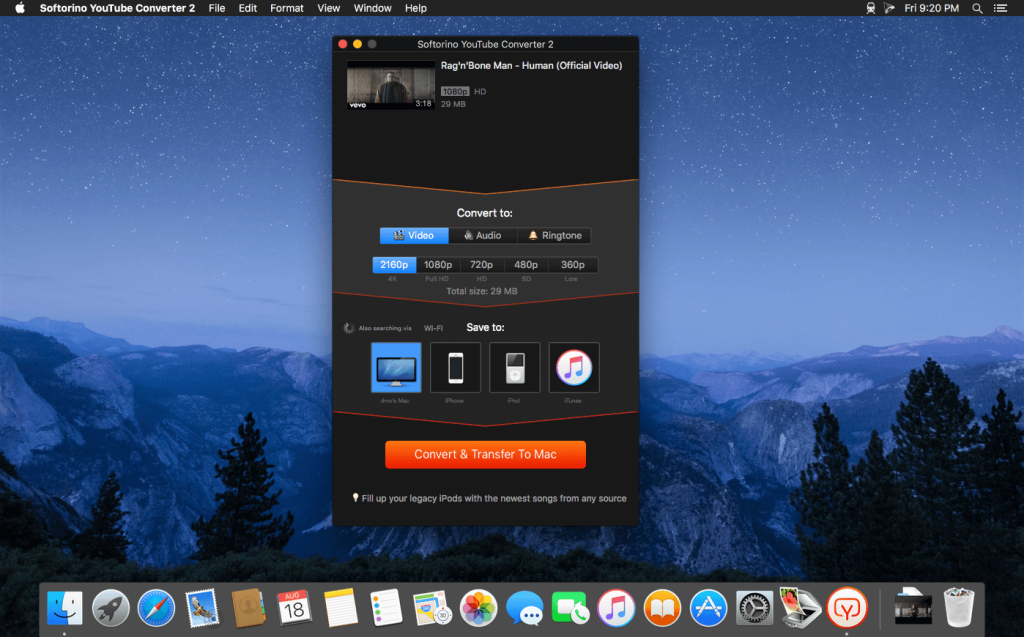1024x637 pixels.
Task: Choose the iPhone save destination icon
Action: click(x=455, y=367)
